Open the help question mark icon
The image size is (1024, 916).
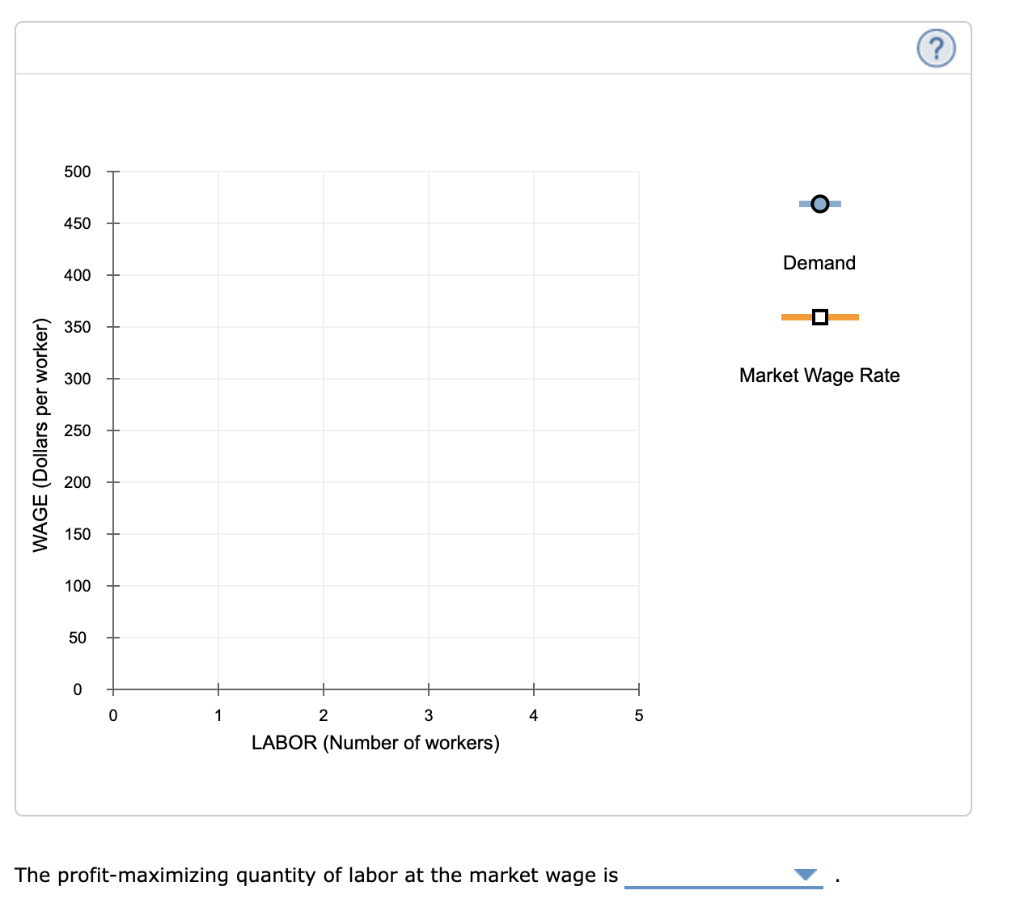pyautogui.click(x=935, y=47)
